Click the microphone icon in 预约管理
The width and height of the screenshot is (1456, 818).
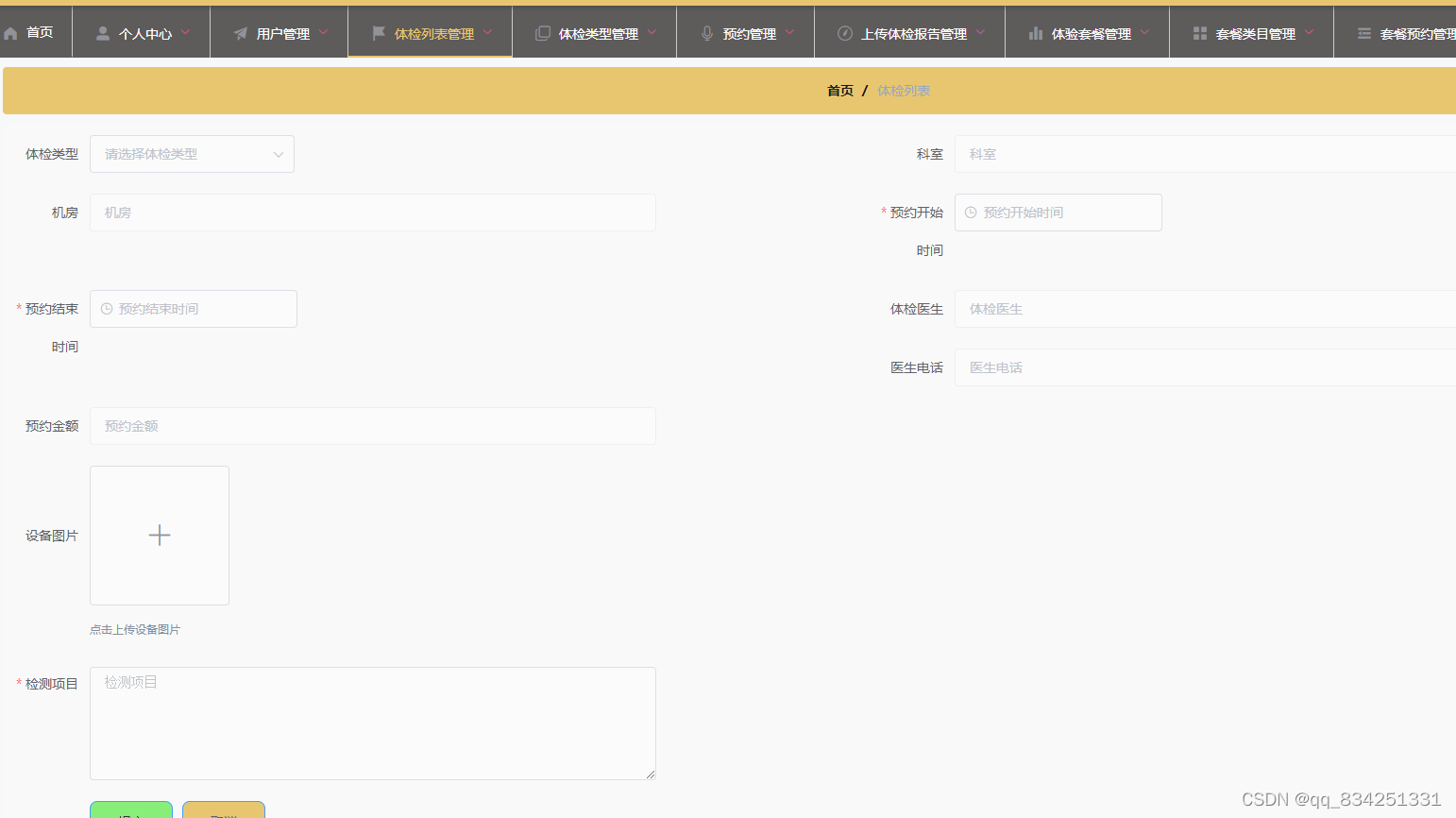707,33
